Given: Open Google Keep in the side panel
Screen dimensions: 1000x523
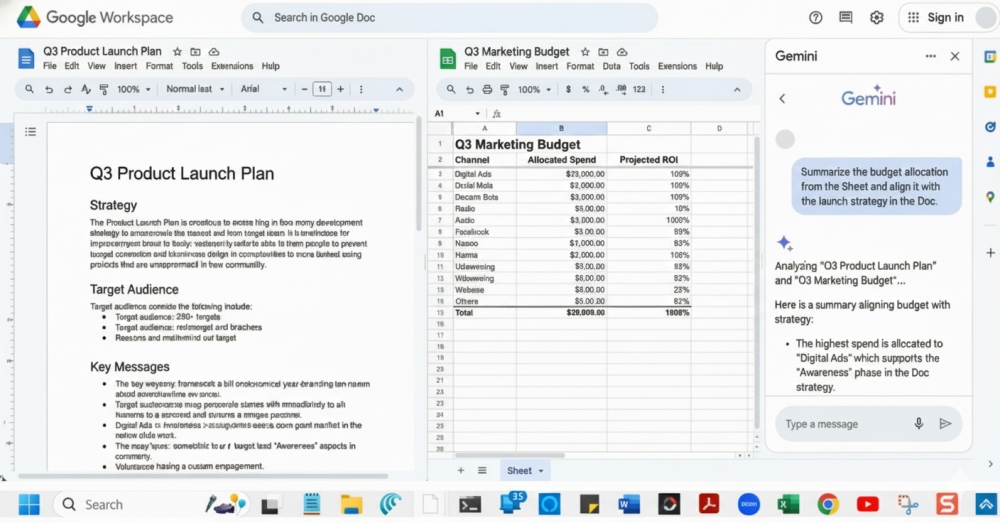Looking at the screenshot, I should pos(990,92).
